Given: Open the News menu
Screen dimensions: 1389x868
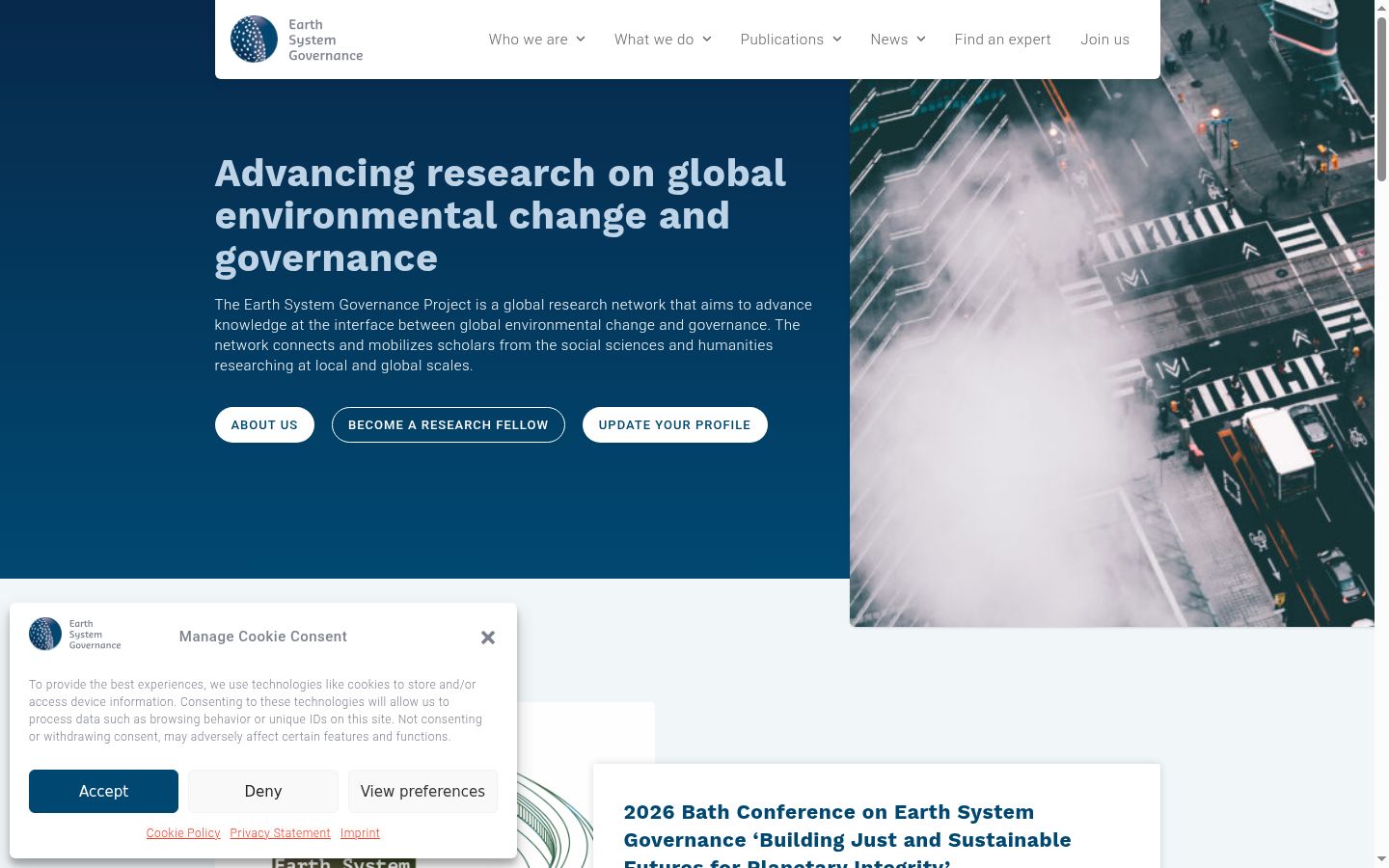Looking at the screenshot, I should point(889,40).
